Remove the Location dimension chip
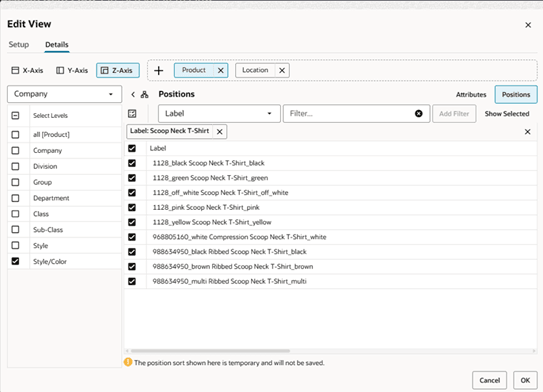This screenshot has width=543, height=392. 282,71
